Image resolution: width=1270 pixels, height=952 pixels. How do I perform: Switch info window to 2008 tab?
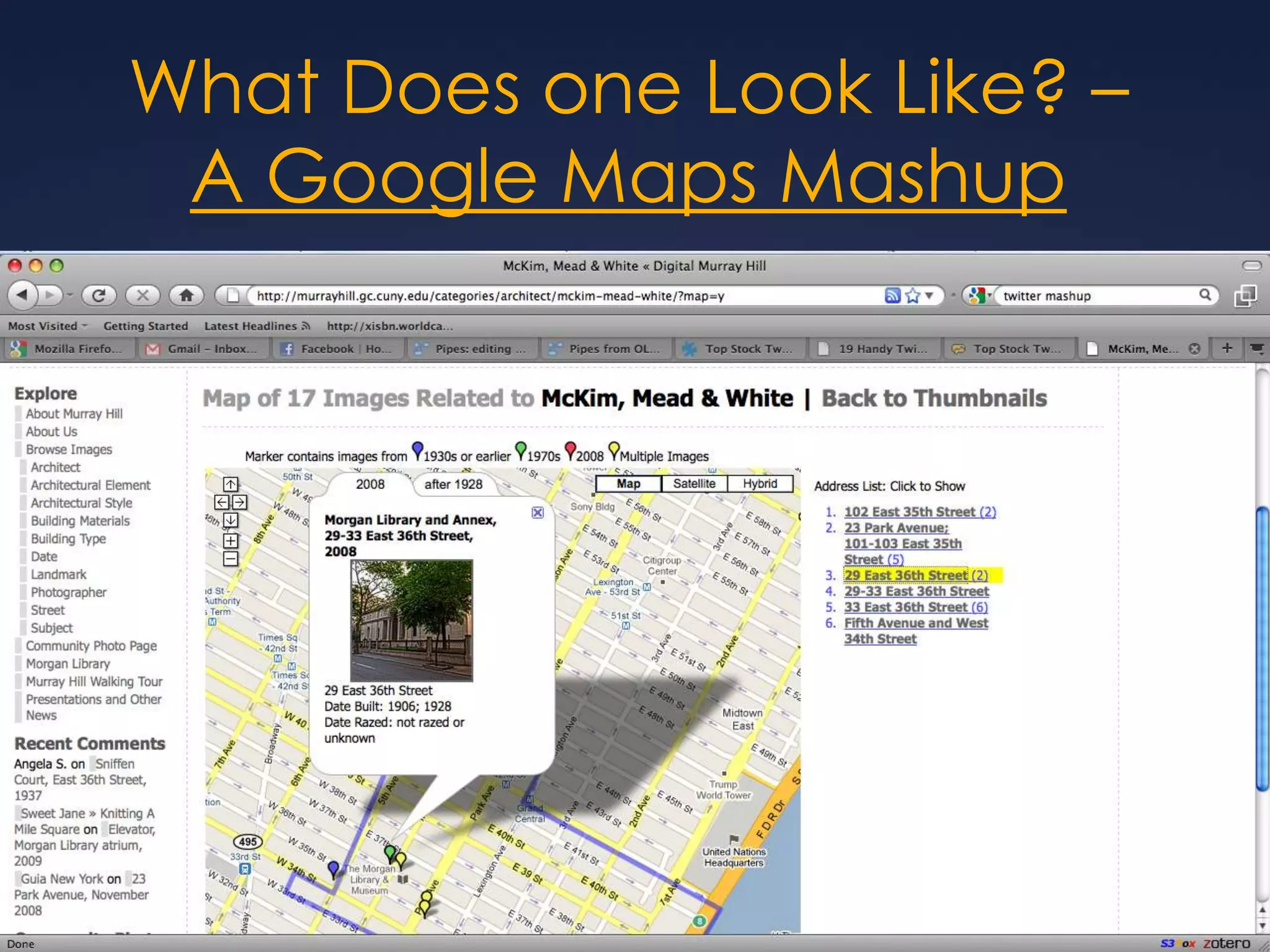click(x=370, y=484)
